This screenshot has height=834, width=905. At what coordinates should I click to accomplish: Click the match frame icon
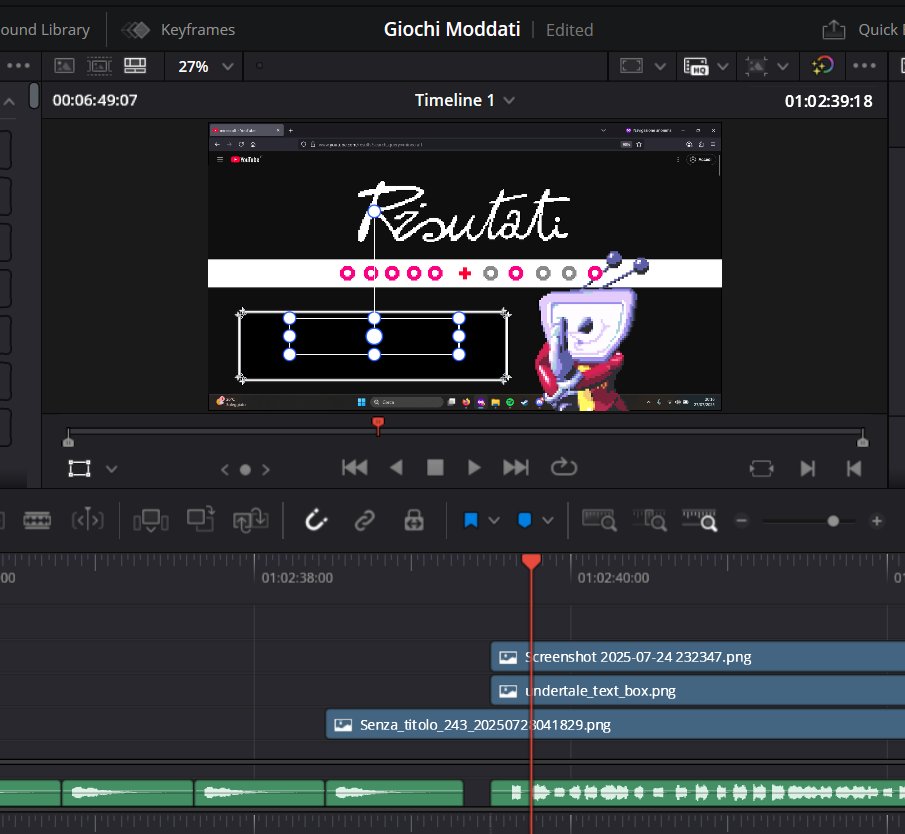click(761, 468)
